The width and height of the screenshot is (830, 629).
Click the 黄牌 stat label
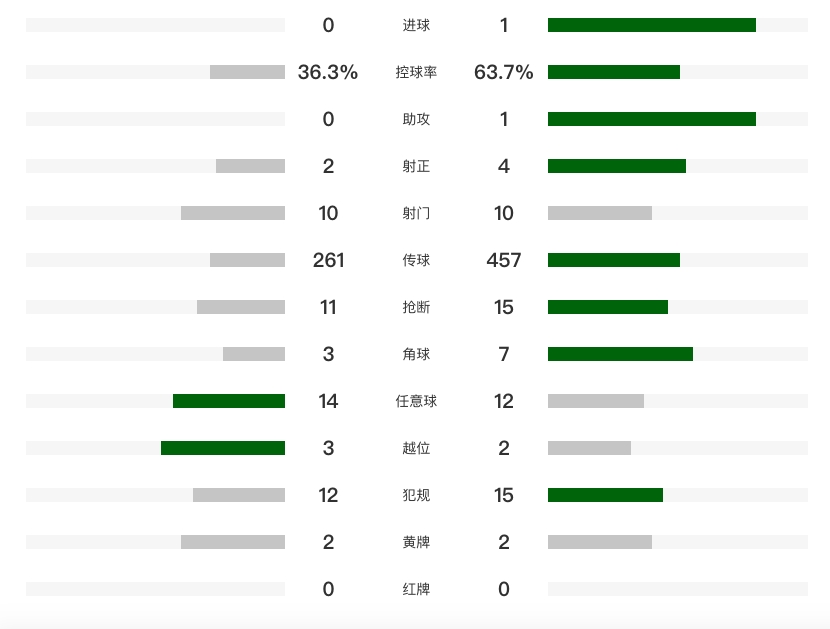pyautogui.click(x=416, y=542)
